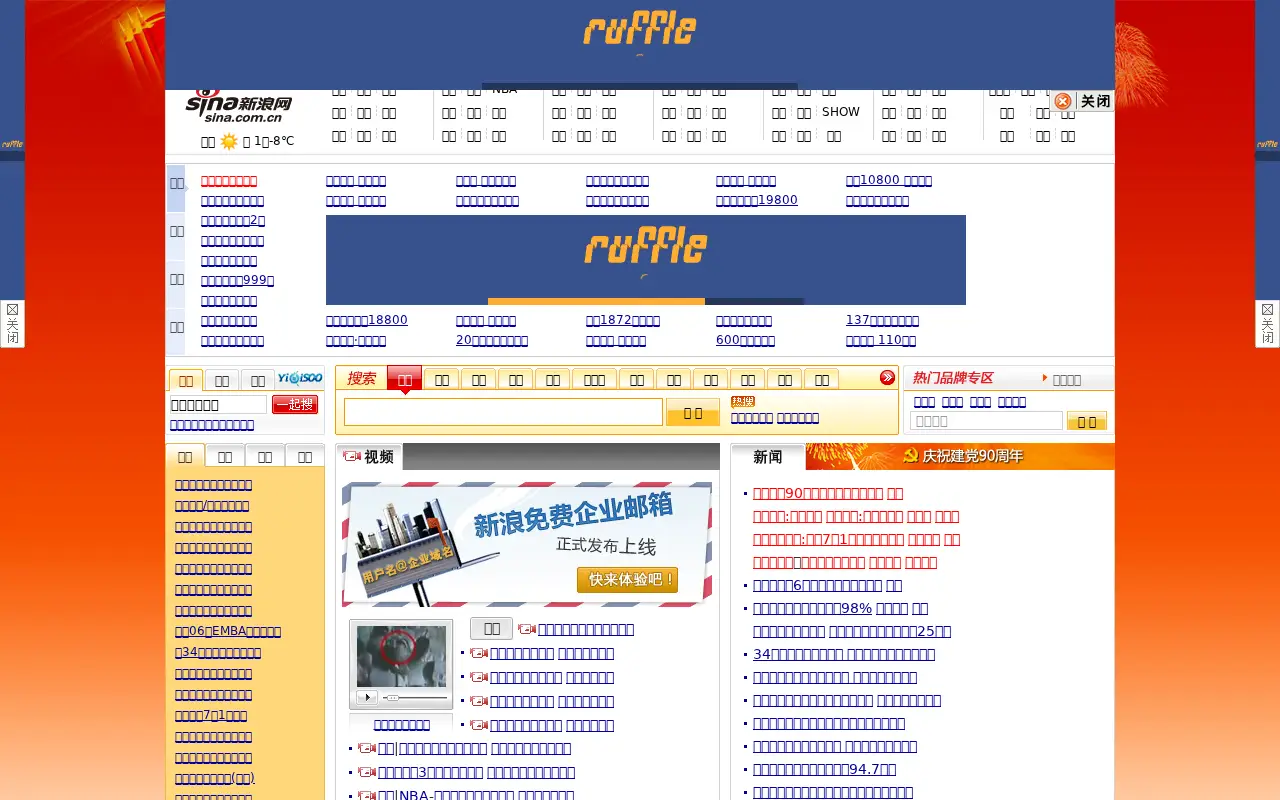Open the left list link containing 06 EMBA

click(x=228, y=631)
